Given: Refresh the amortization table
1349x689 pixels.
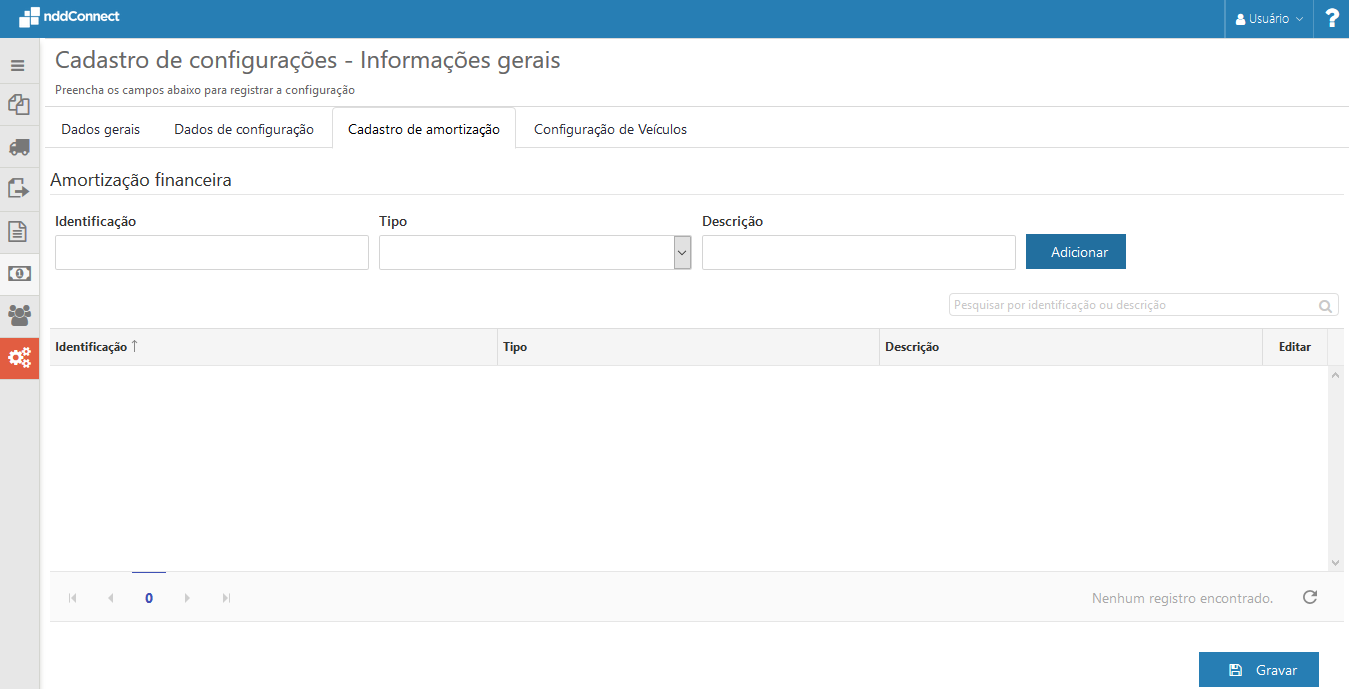Looking at the screenshot, I should 1309,597.
